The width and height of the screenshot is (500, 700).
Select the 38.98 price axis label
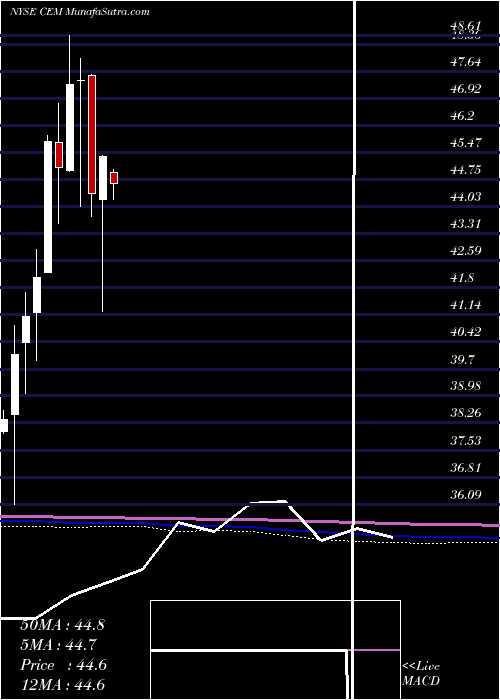click(x=465, y=386)
